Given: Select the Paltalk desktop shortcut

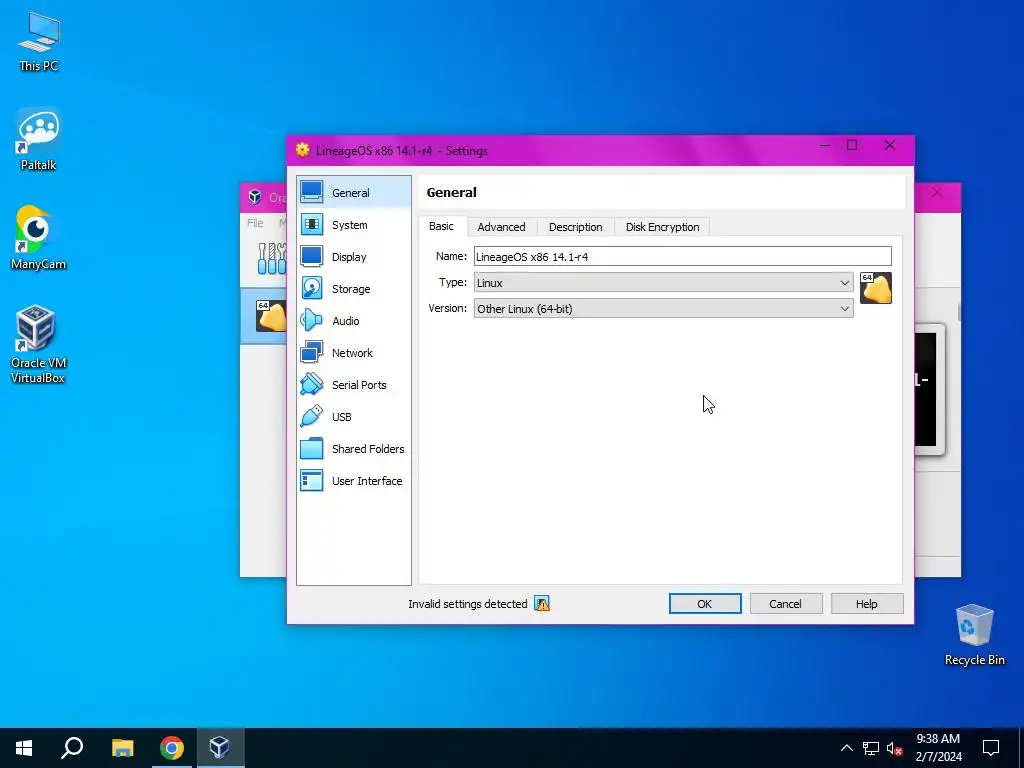Looking at the screenshot, I should [39, 139].
